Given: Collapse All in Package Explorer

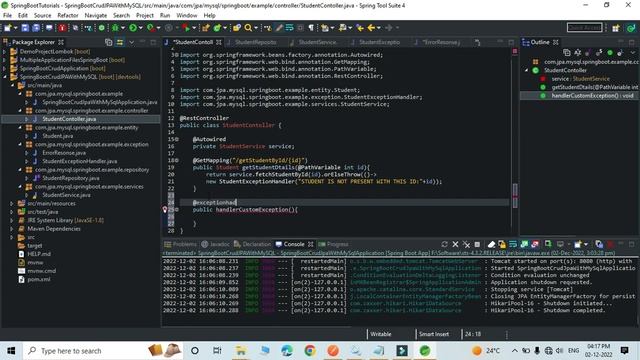Looking at the screenshot, I should [x=109, y=42].
